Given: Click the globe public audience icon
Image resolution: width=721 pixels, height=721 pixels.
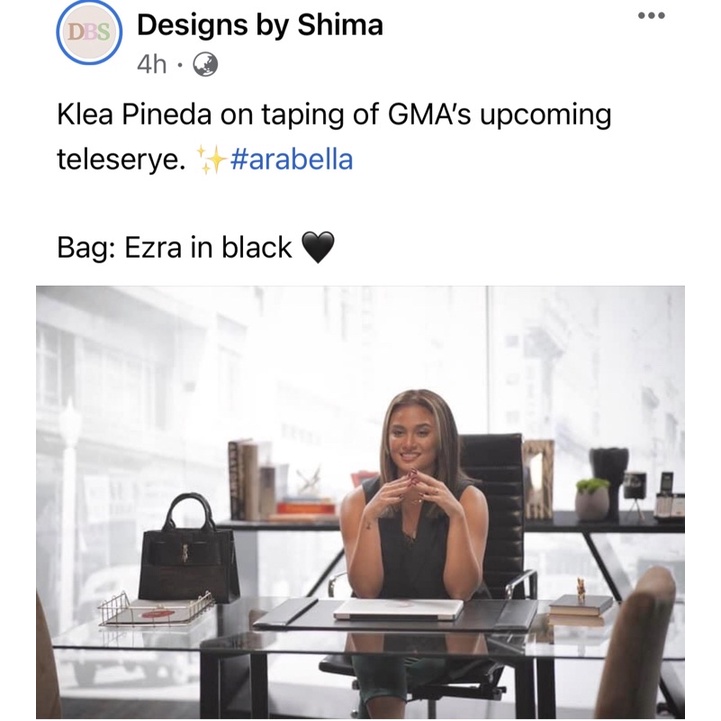Looking at the screenshot, I should pyautogui.click(x=205, y=64).
